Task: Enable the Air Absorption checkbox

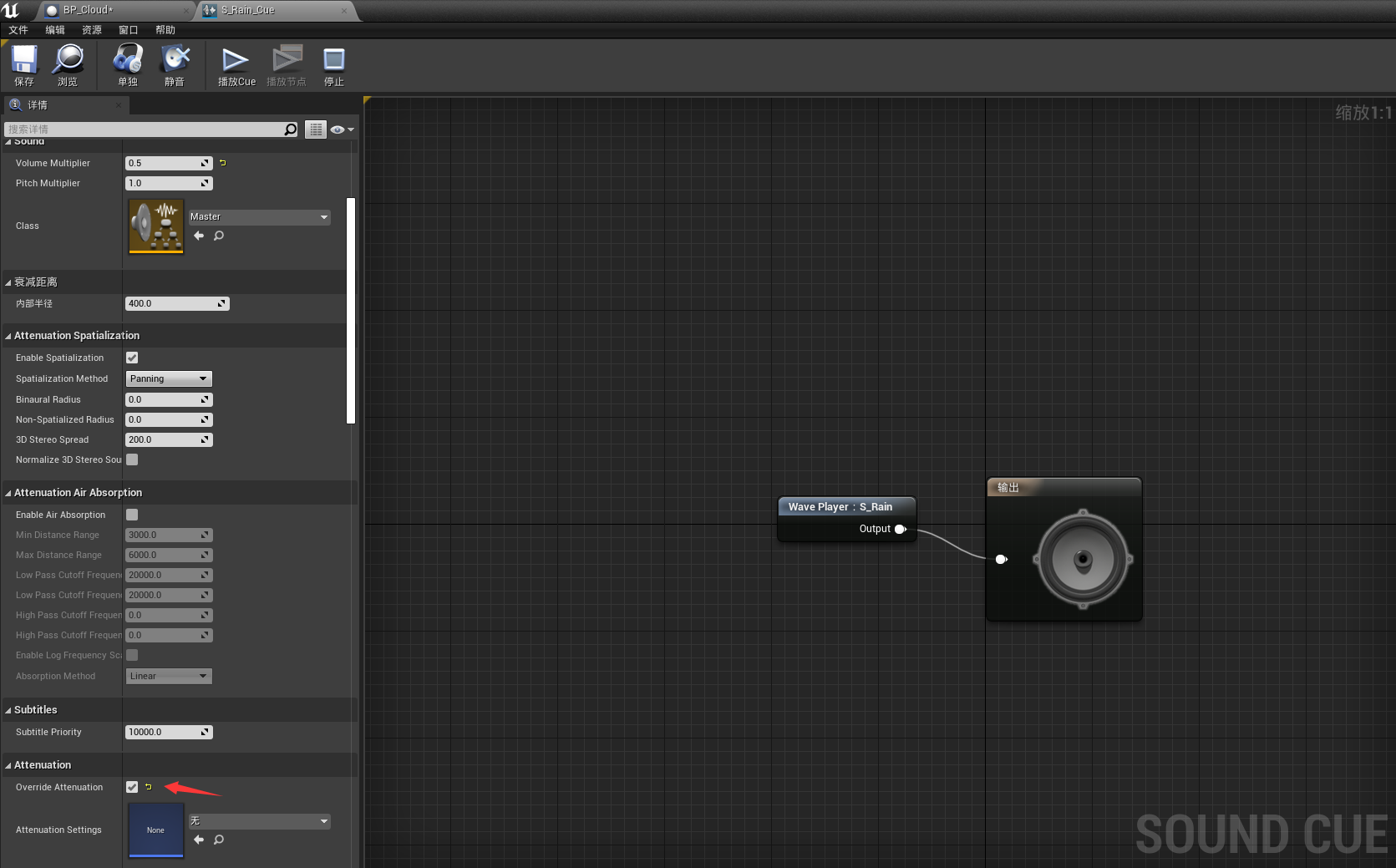Action: [x=132, y=515]
